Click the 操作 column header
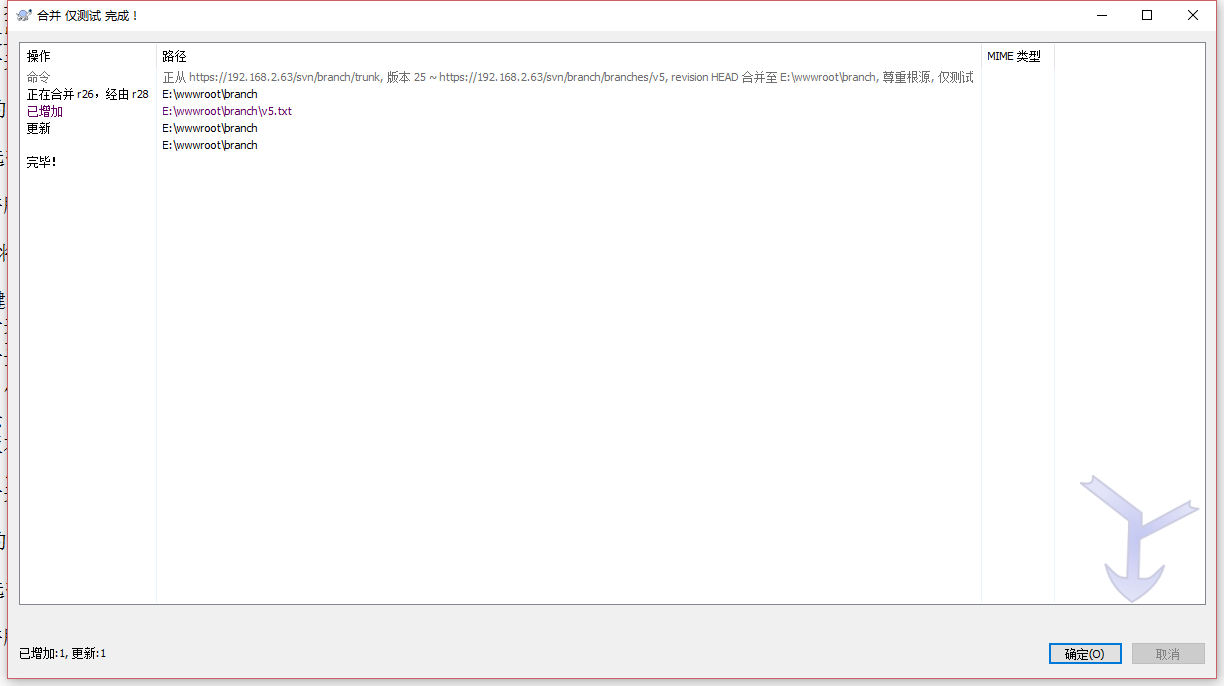1224x686 pixels. pos(38,57)
